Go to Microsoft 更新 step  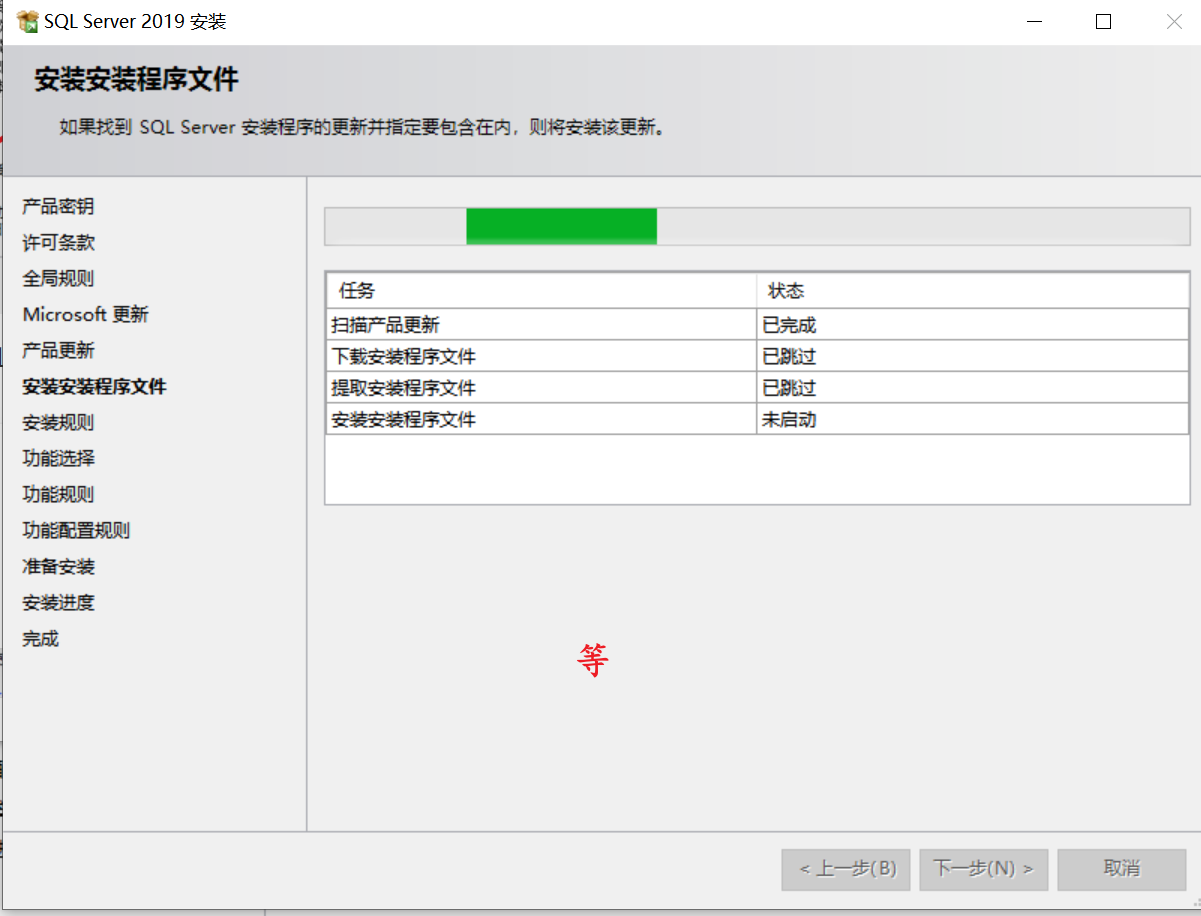point(85,315)
